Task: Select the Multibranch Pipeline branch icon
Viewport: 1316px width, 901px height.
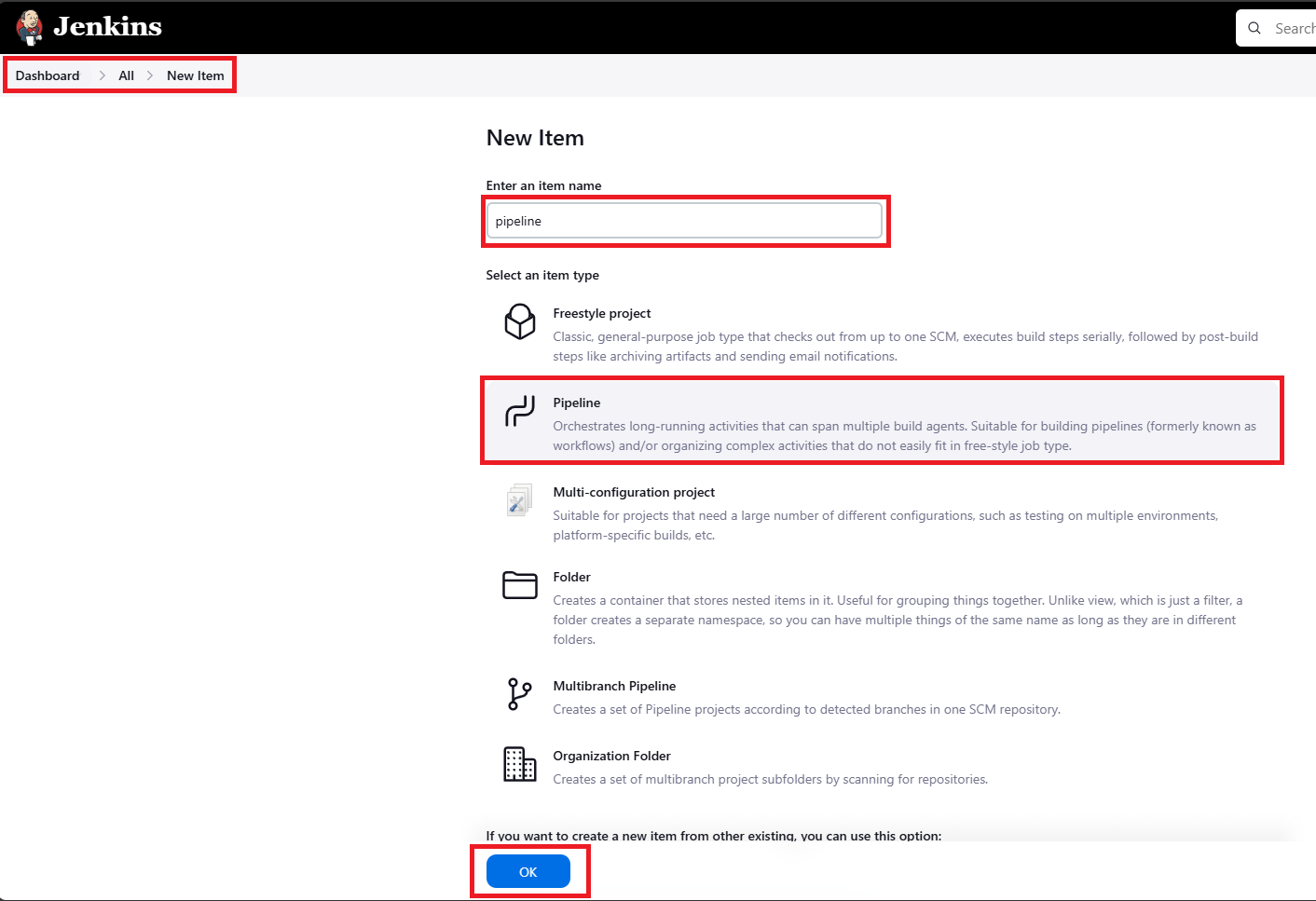Action: pyautogui.click(x=520, y=693)
